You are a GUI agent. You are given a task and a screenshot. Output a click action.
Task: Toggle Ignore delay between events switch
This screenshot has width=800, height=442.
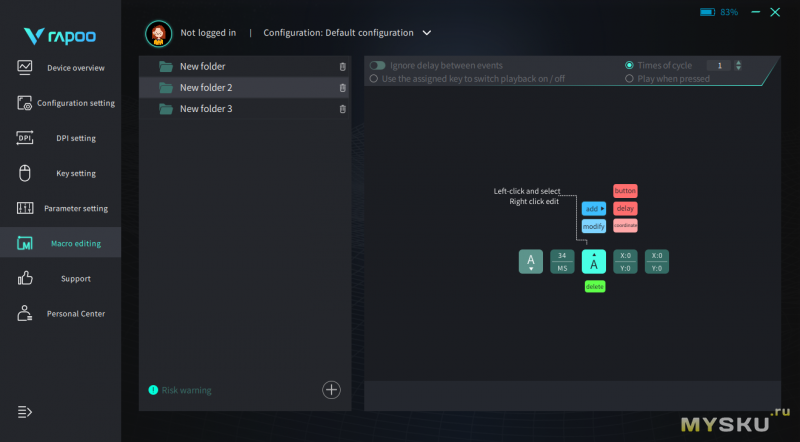pyautogui.click(x=377, y=65)
